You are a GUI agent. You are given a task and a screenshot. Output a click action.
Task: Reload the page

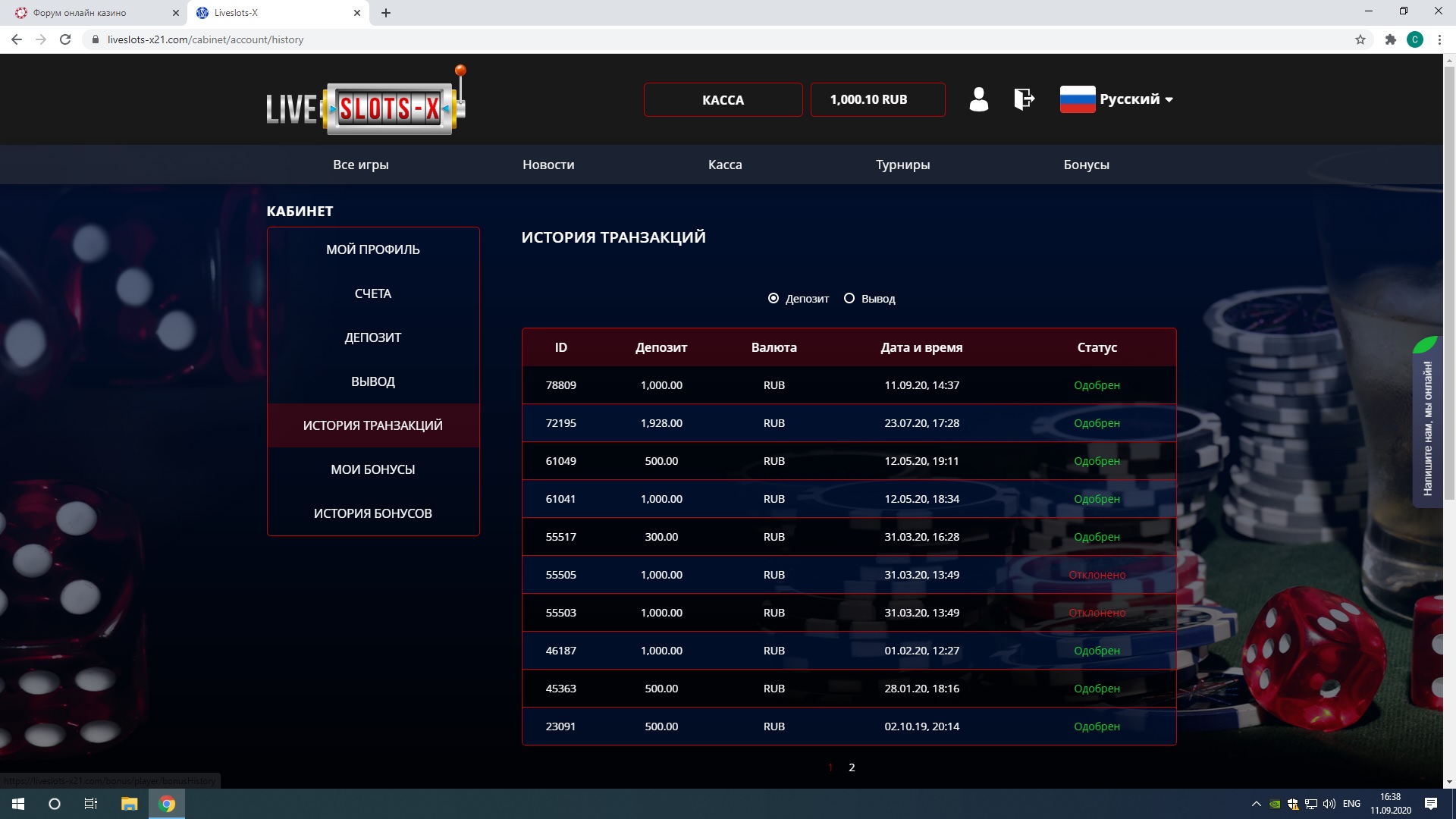[x=65, y=39]
